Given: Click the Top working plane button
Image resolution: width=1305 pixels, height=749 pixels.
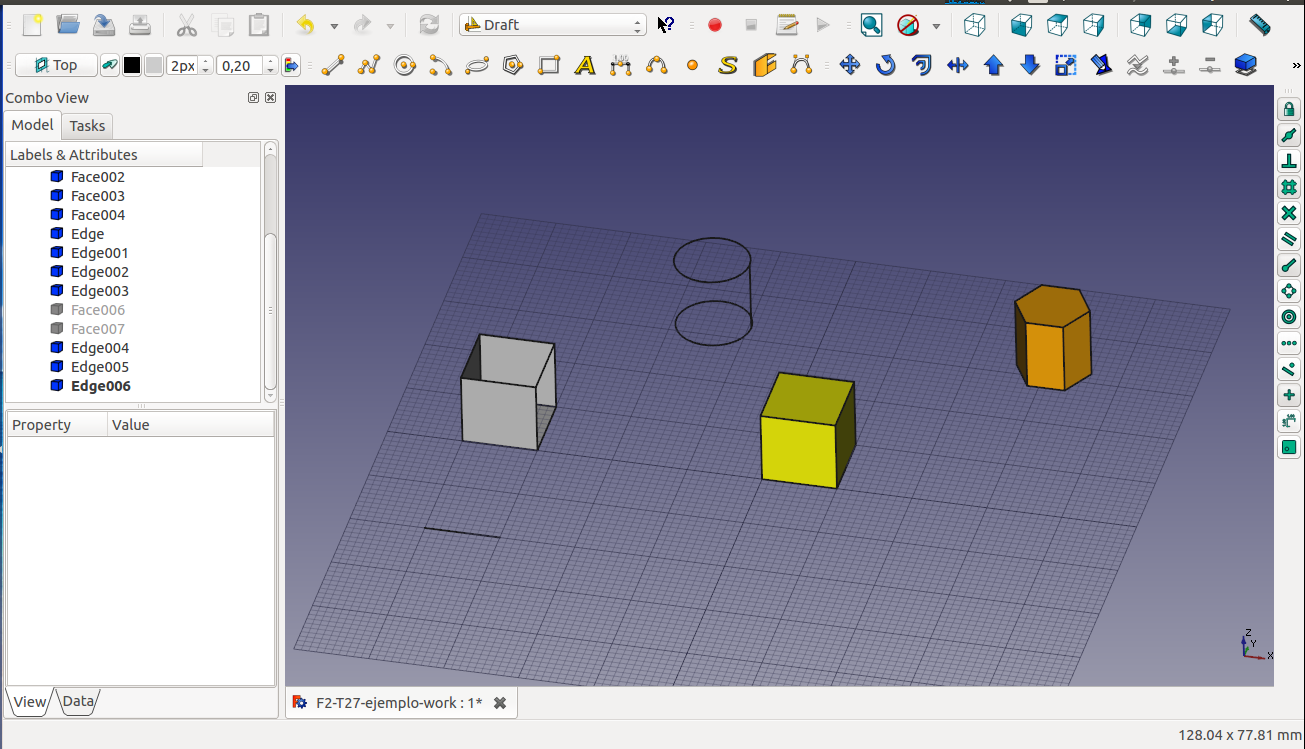Looking at the screenshot, I should click(x=57, y=66).
